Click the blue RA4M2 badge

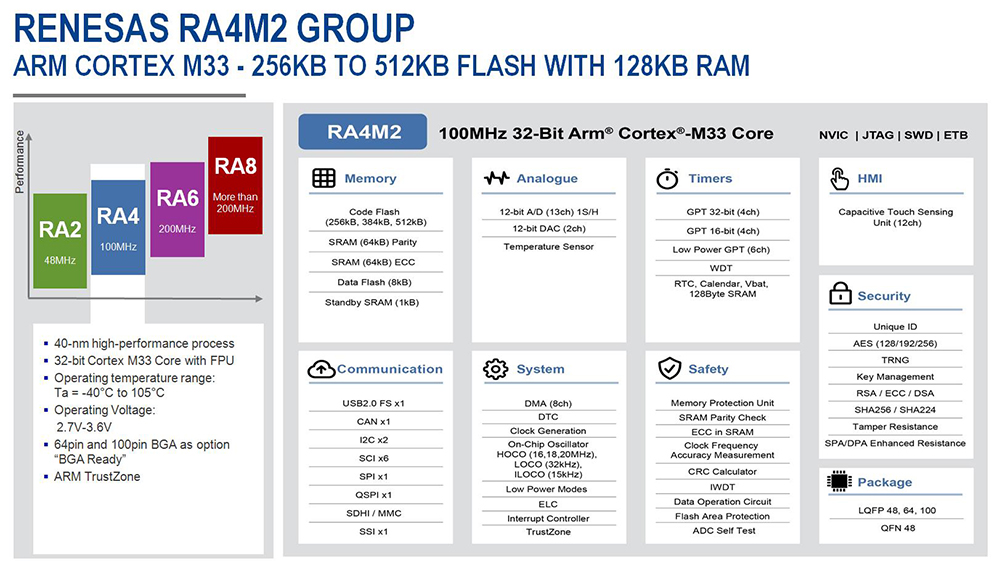coord(362,131)
